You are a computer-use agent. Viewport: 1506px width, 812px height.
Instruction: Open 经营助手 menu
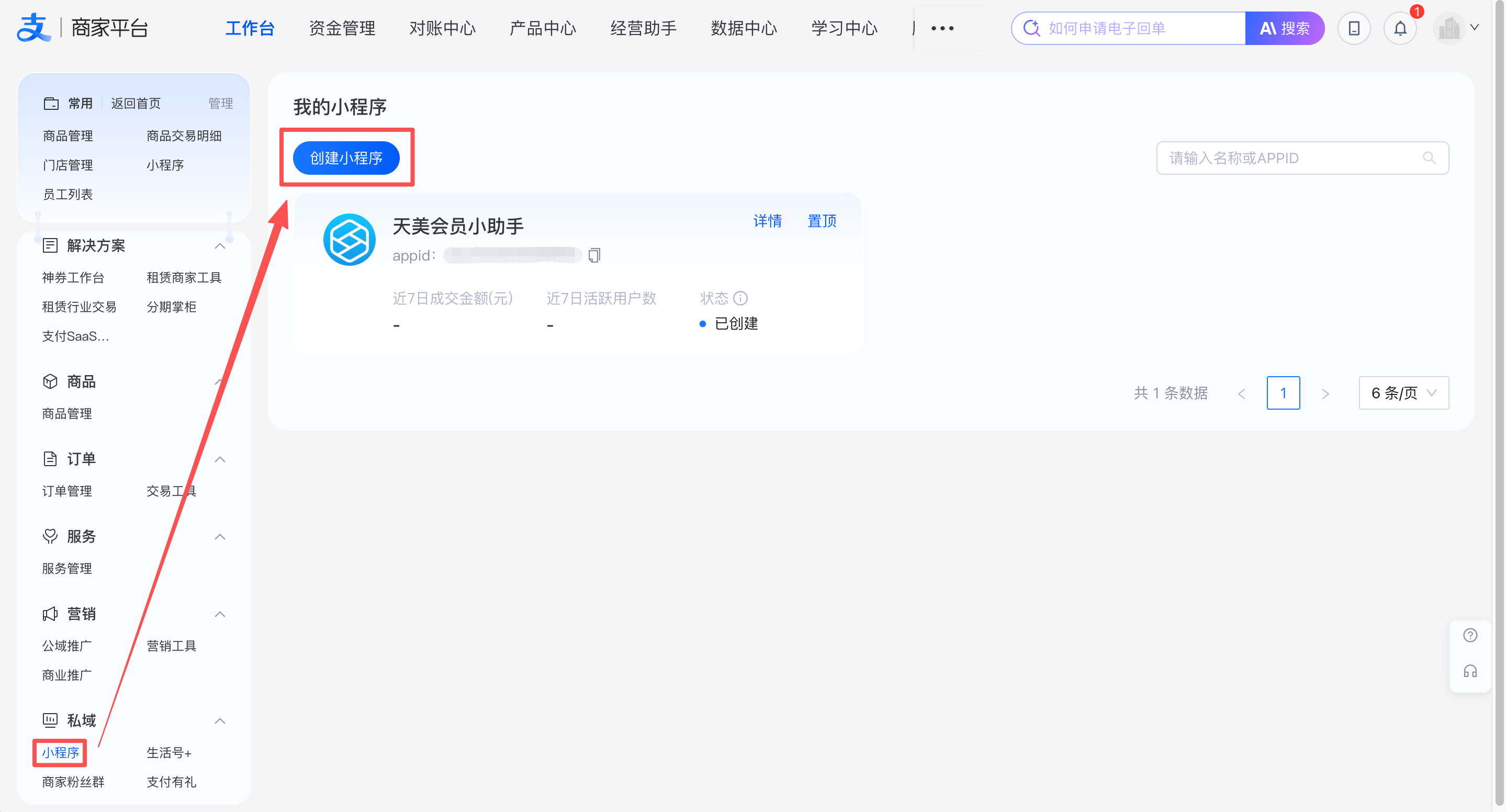(x=644, y=28)
